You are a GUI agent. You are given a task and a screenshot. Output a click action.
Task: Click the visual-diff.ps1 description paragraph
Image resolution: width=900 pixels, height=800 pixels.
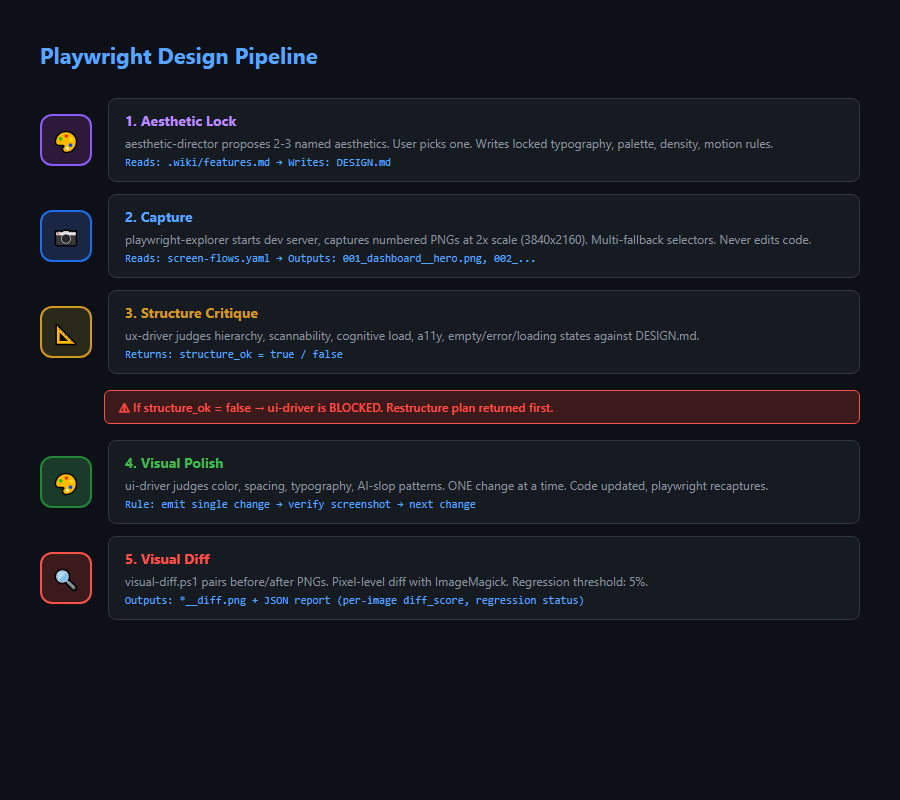pyautogui.click(x=386, y=582)
